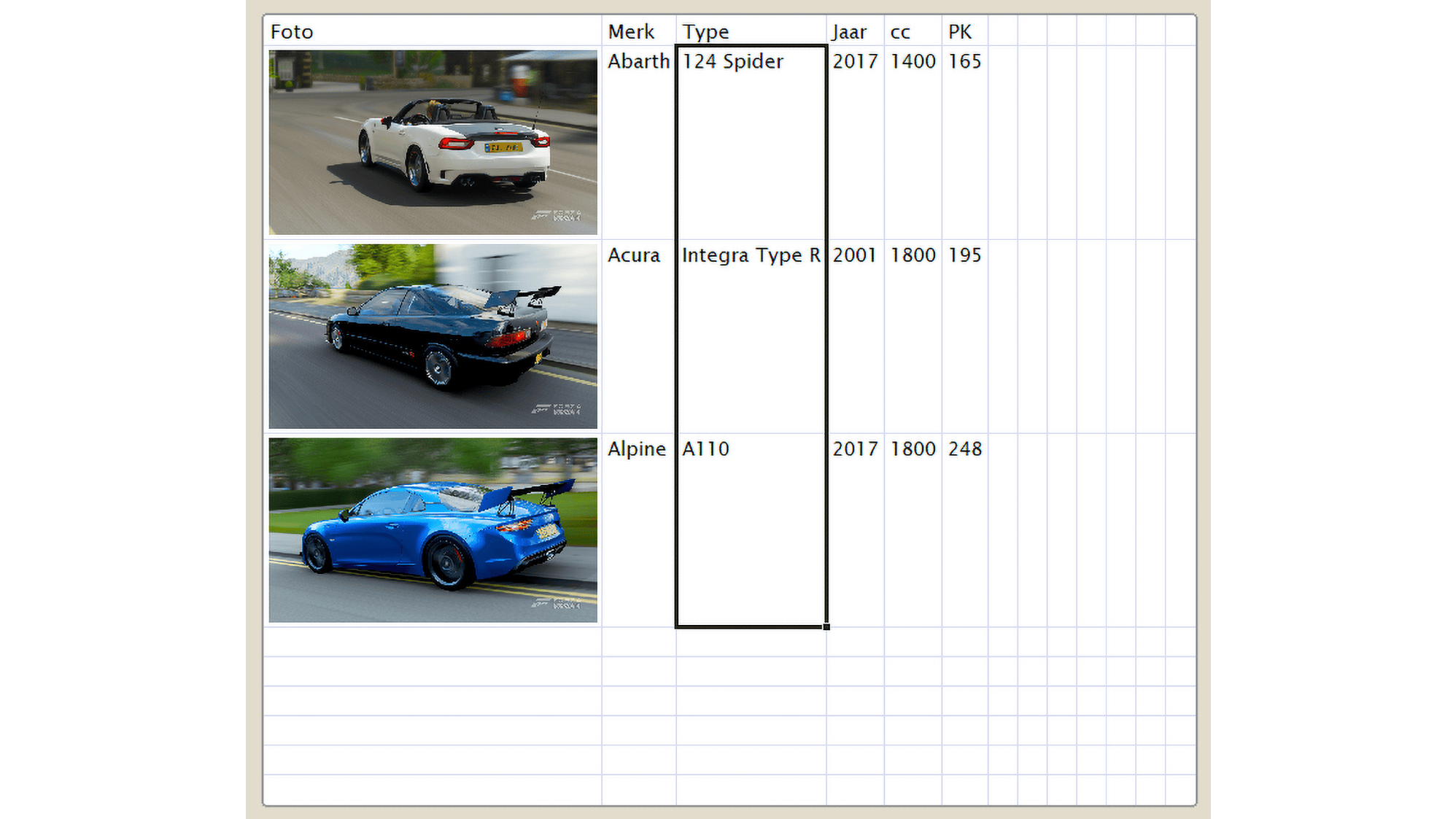Click the 1400 cc cell
Image resolution: width=1456 pixels, height=819 pixels.
click(913, 62)
